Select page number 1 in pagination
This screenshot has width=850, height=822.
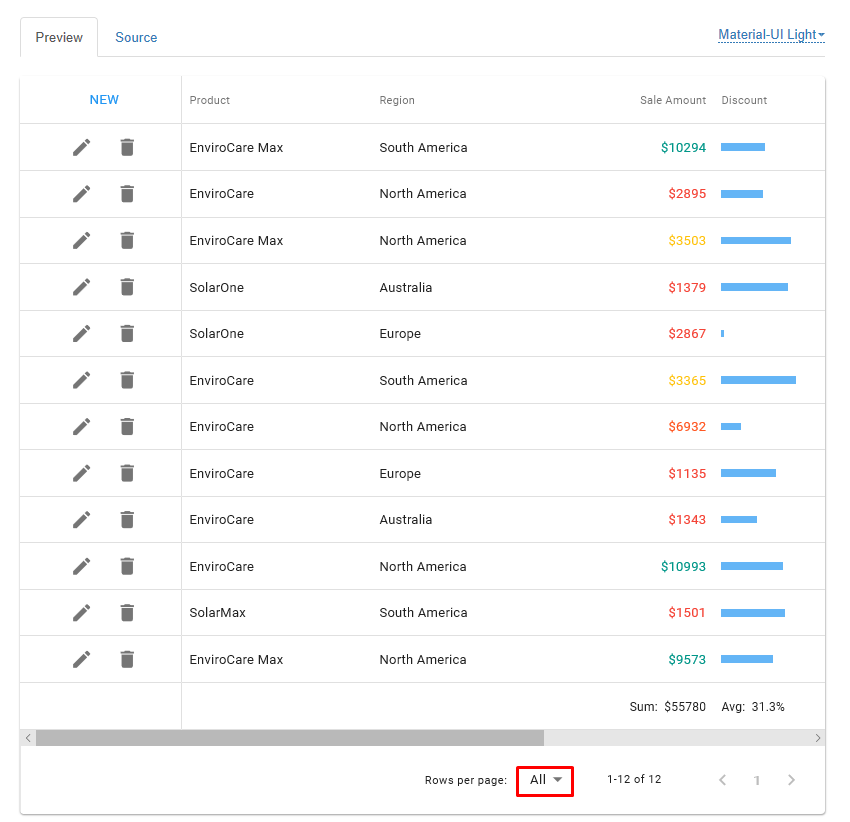pos(757,780)
